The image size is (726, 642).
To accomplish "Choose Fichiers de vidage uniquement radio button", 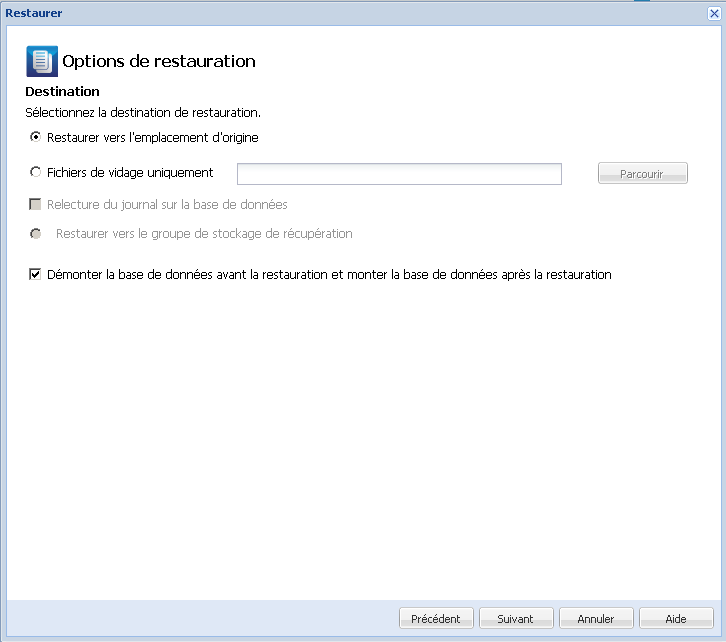I will tap(35, 172).
